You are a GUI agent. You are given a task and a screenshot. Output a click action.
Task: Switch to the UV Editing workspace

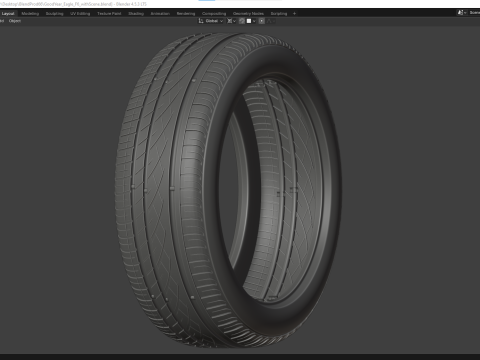click(80, 14)
